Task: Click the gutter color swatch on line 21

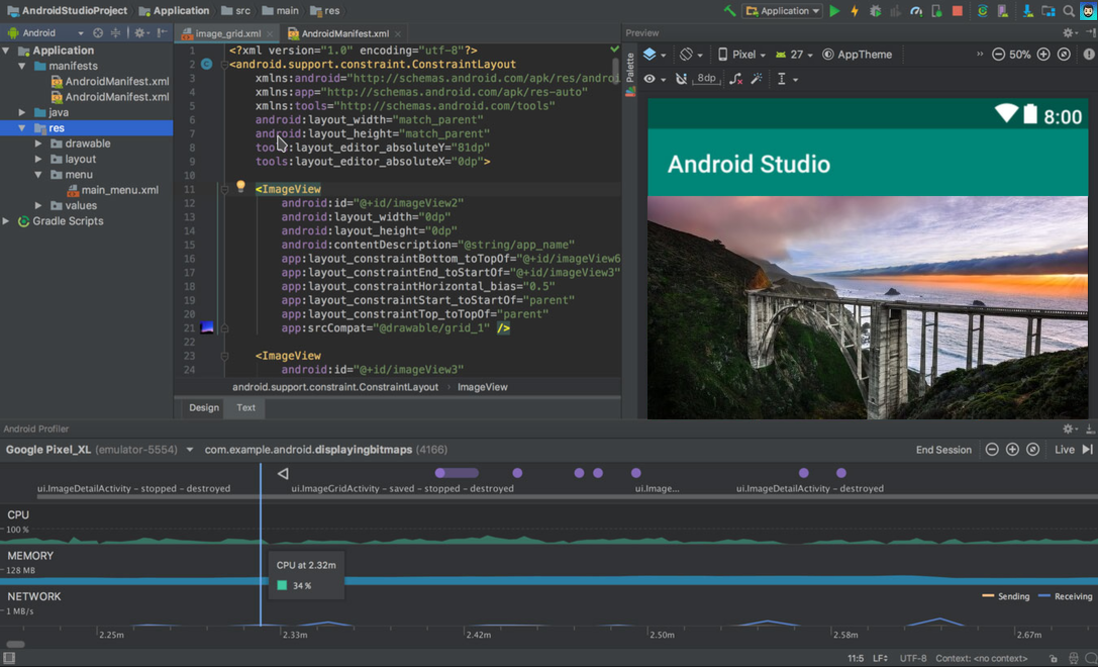Action: (207, 327)
